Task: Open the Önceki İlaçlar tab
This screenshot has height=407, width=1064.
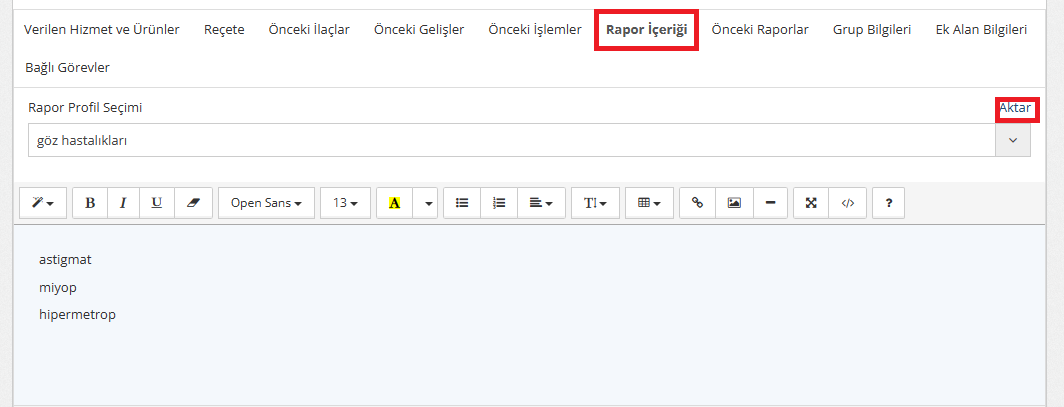Action: [309, 30]
